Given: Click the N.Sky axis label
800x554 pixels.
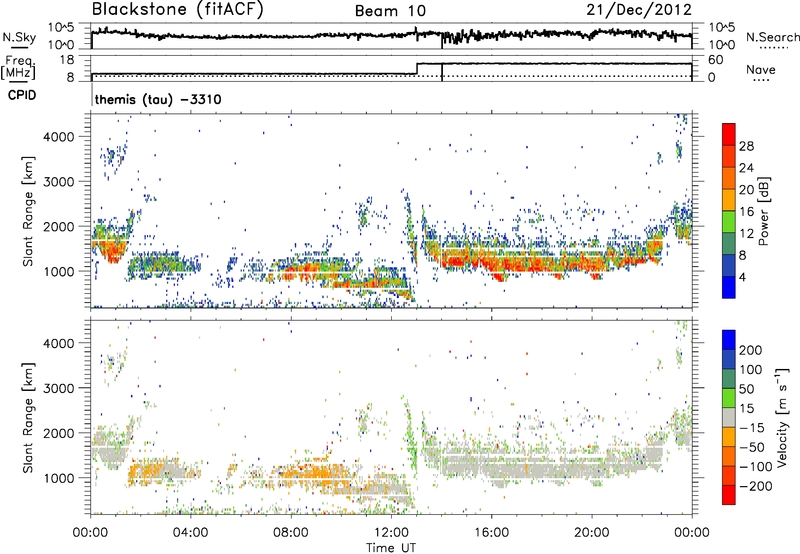Looking at the screenshot, I should [x=19, y=37].
